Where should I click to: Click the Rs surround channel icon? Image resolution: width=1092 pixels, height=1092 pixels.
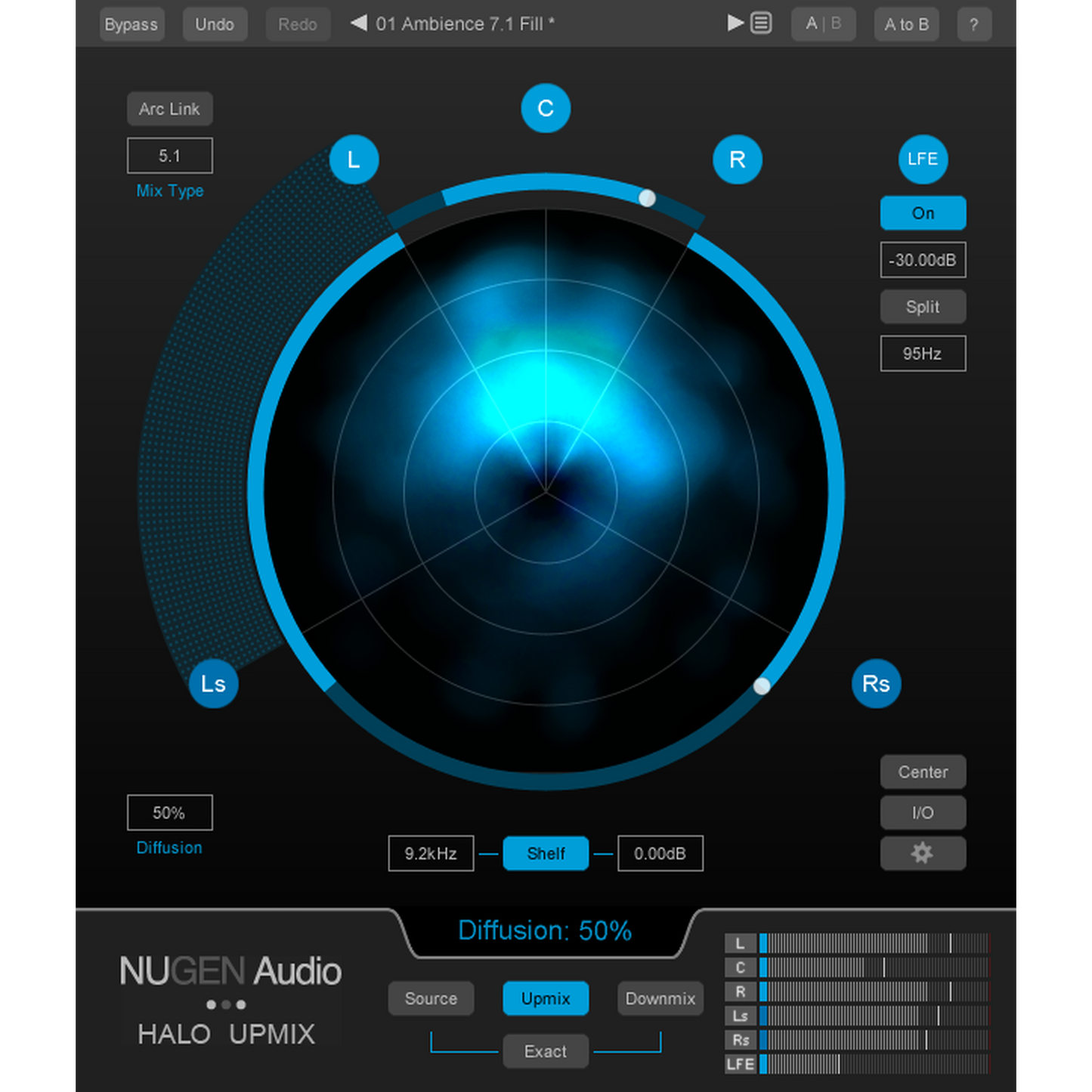tap(876, 684)
